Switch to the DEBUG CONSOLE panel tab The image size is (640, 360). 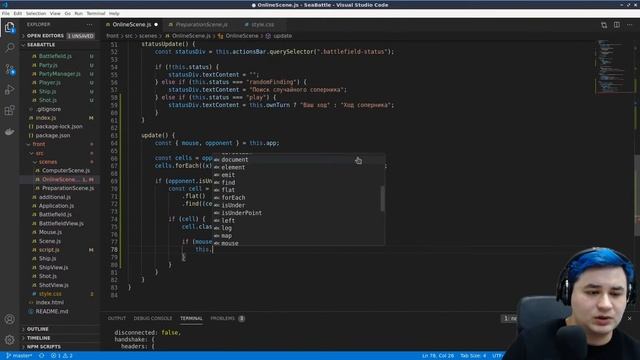153,318
